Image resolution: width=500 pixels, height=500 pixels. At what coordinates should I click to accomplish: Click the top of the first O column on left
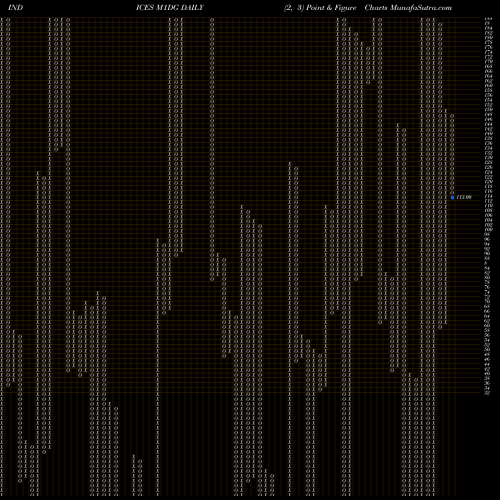pos(8,20)
